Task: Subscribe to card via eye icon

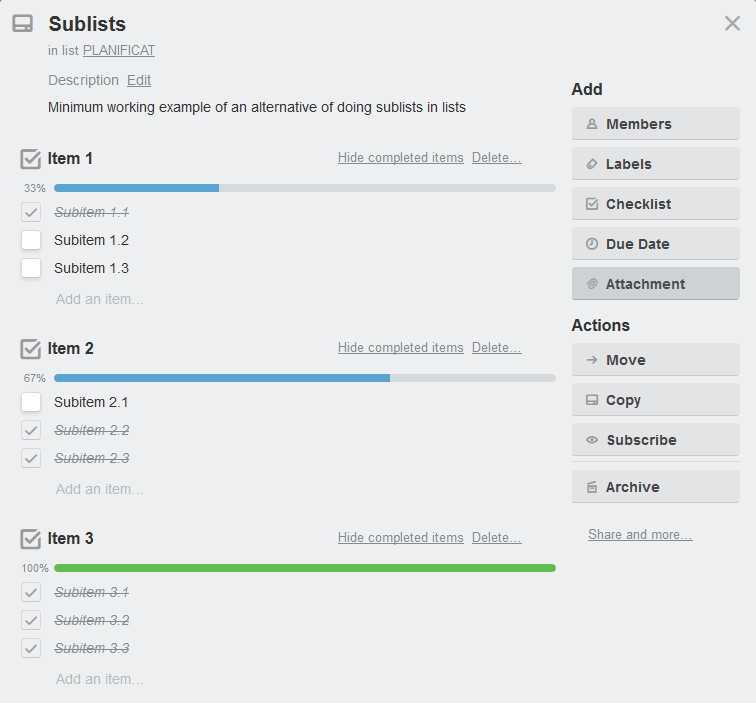Action: 592,440
